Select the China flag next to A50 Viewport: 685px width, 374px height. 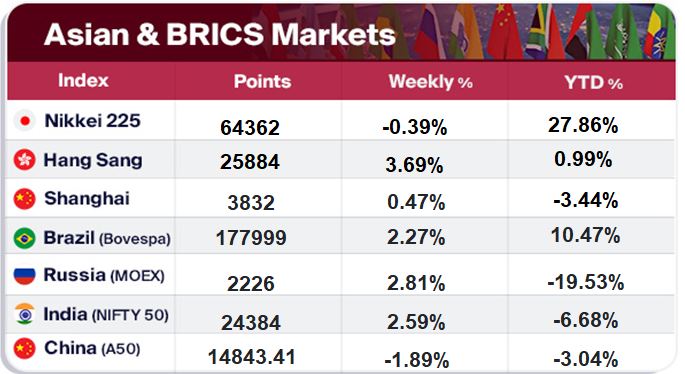pos(24,348)
